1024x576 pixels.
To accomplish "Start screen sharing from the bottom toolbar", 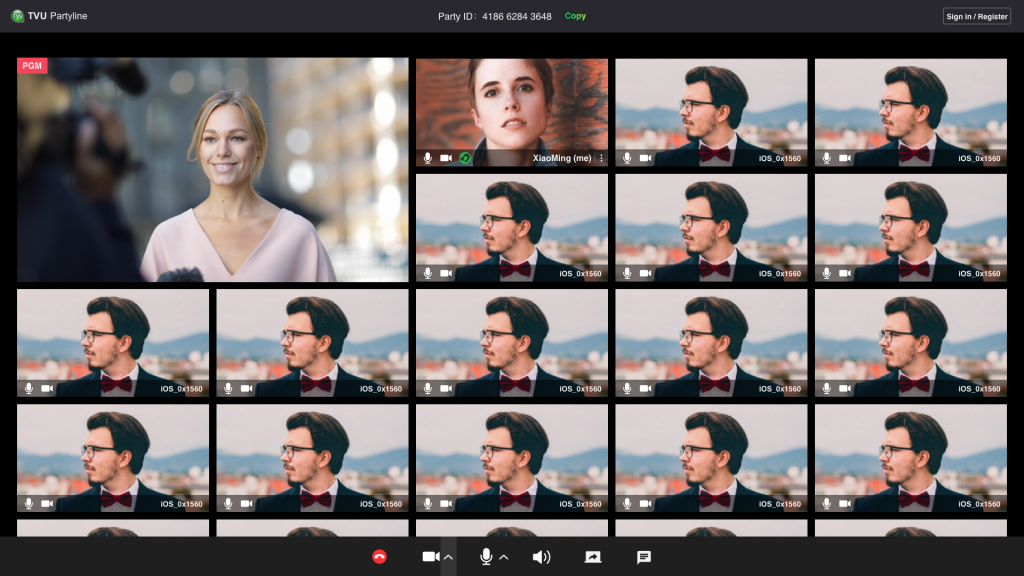I will coord(593,557).
